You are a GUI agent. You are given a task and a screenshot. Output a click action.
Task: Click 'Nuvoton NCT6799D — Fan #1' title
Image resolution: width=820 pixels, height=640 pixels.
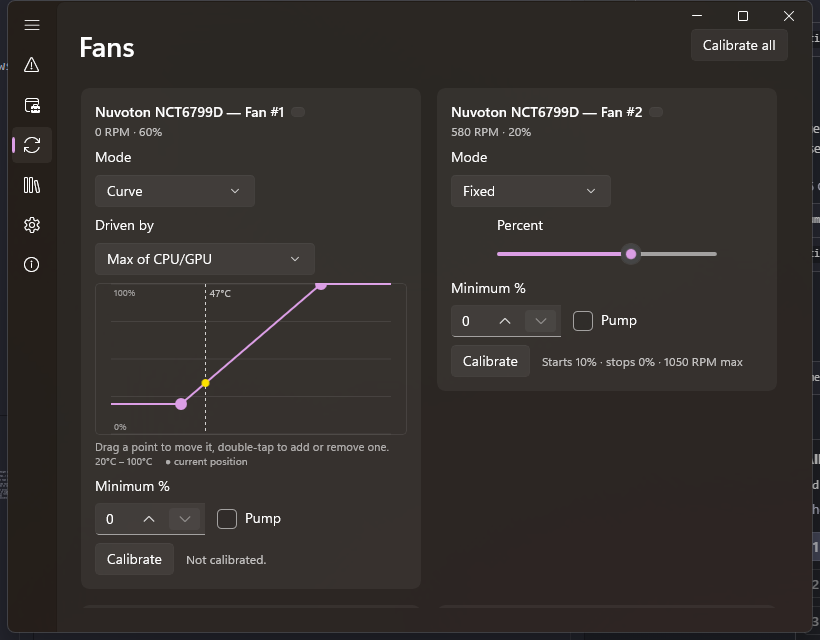(x=189, y=112)
